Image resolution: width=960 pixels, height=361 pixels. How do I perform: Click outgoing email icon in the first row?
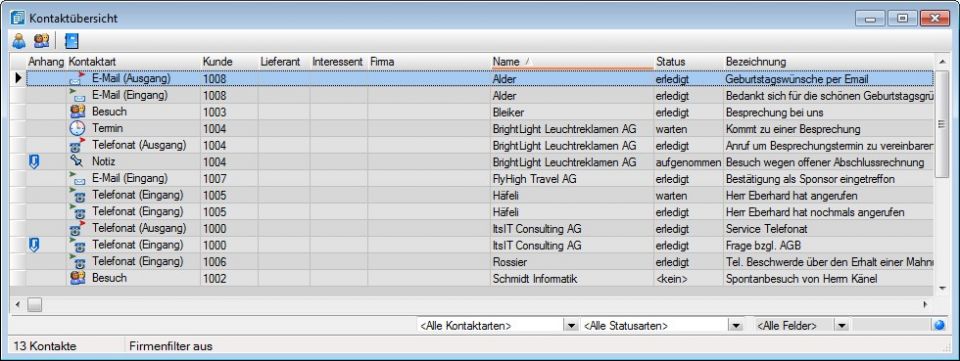(x=77, y=78)
